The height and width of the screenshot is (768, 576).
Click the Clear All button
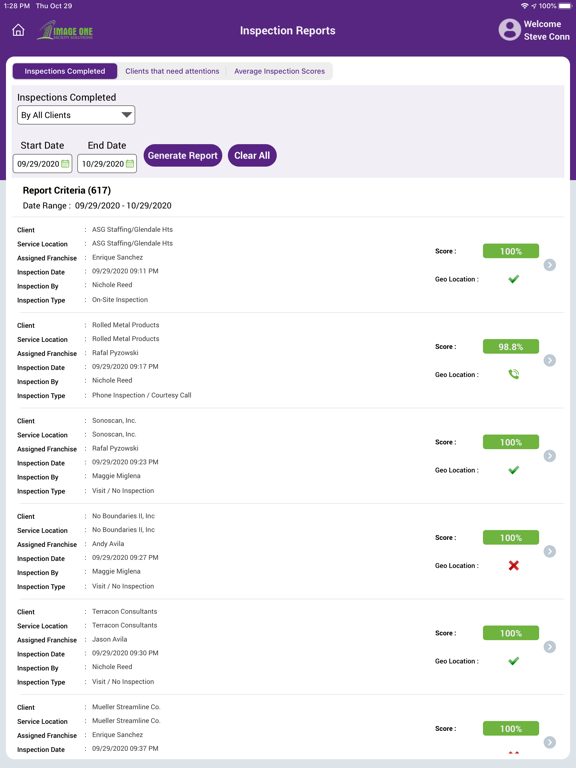tap(252, 156)
